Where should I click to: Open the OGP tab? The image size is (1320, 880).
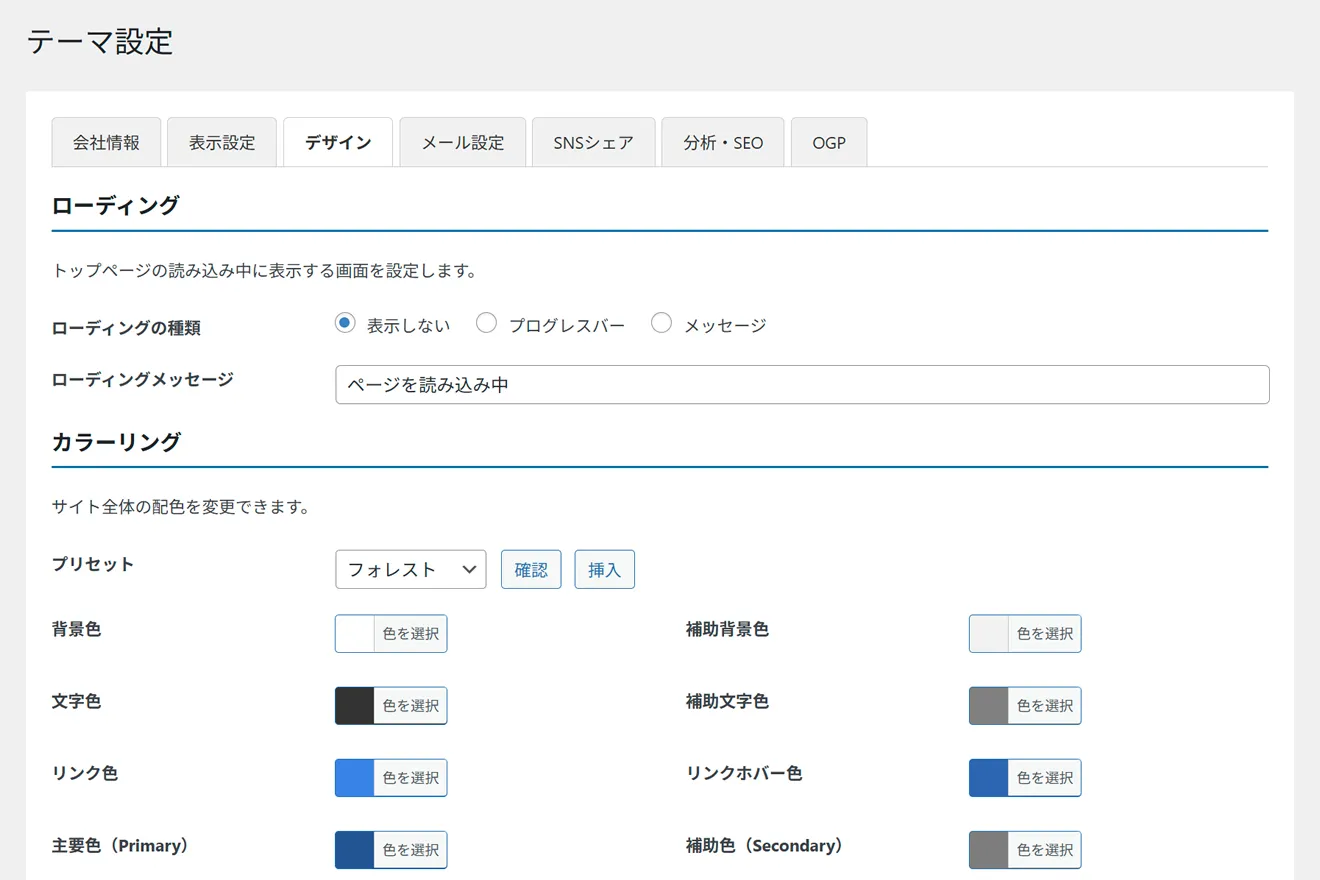pos(829,142)
